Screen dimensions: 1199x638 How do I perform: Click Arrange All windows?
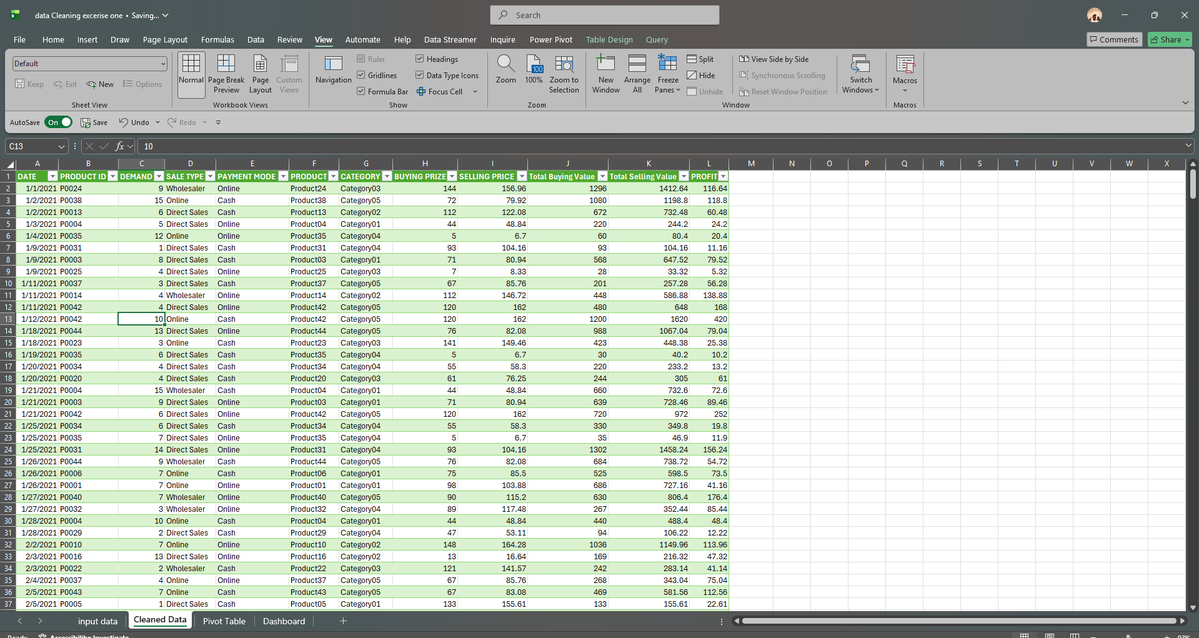coord(637,74)
